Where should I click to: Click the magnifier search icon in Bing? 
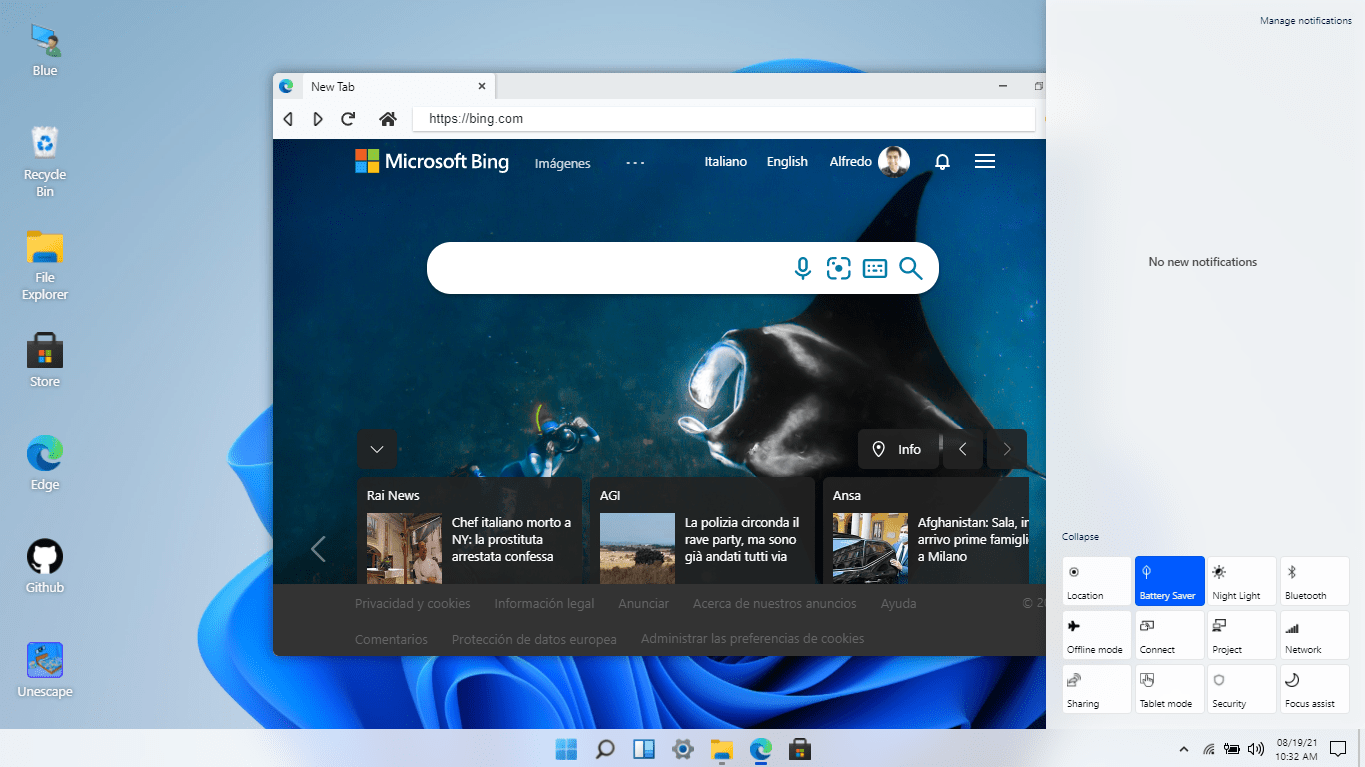pos(910,268)
